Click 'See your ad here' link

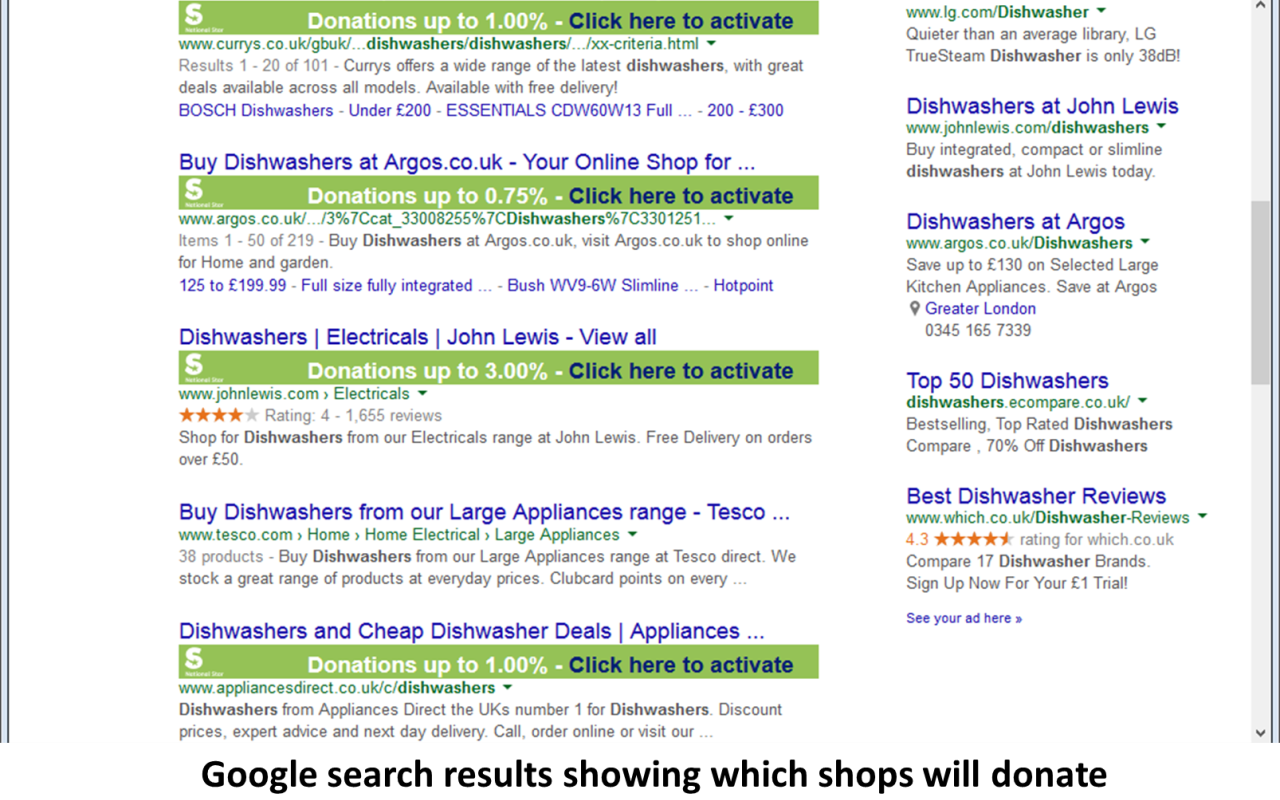tap(964, 618)
